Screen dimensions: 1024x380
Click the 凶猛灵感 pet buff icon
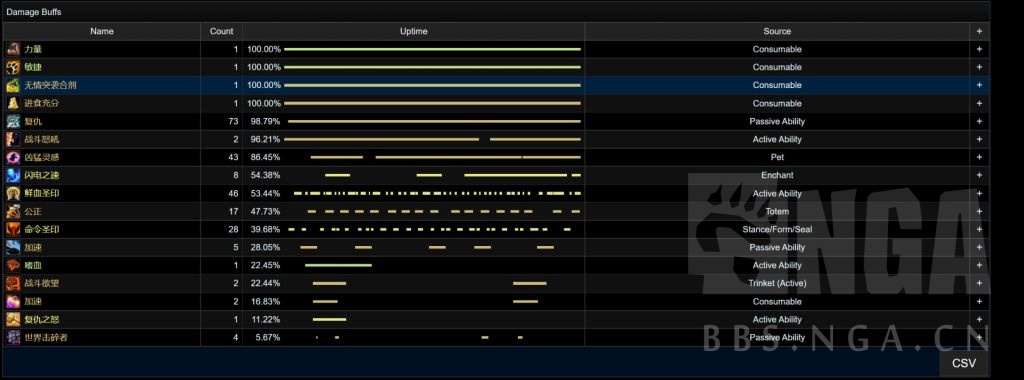[13, 157]
